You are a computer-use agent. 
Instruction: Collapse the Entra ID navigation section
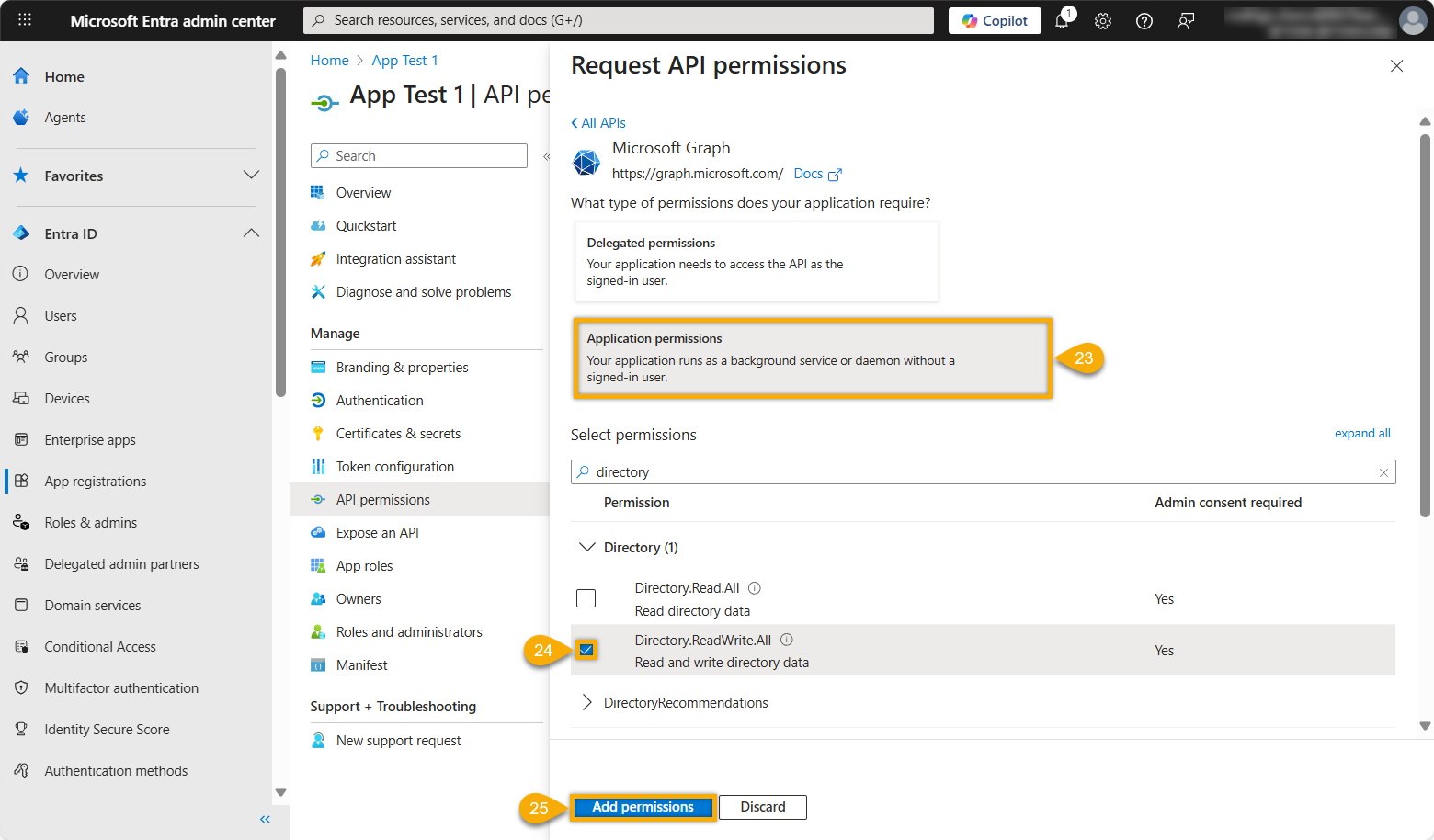coord(250,233)
